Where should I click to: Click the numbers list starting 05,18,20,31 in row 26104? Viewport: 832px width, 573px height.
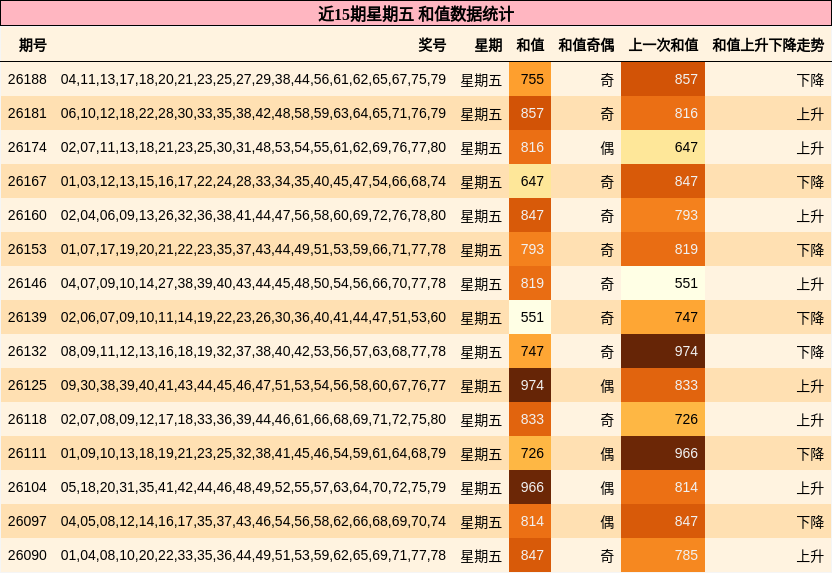pos(253,488)
